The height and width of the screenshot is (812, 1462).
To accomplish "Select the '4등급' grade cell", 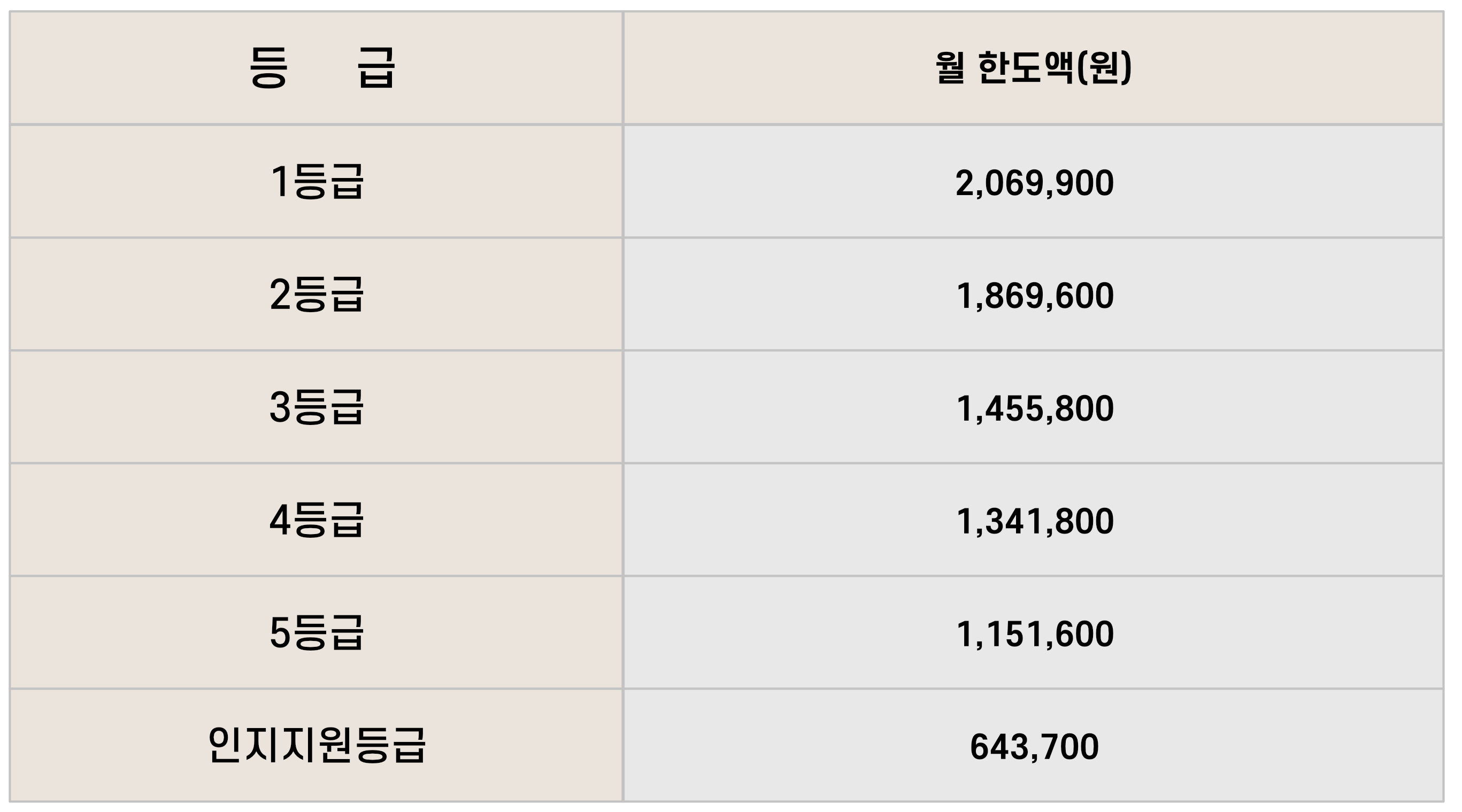I will [316, 520].
